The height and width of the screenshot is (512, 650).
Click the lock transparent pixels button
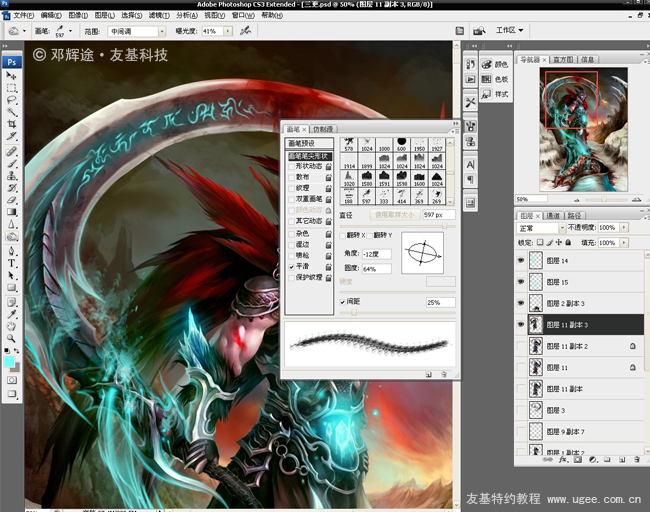tap(540, 243)
